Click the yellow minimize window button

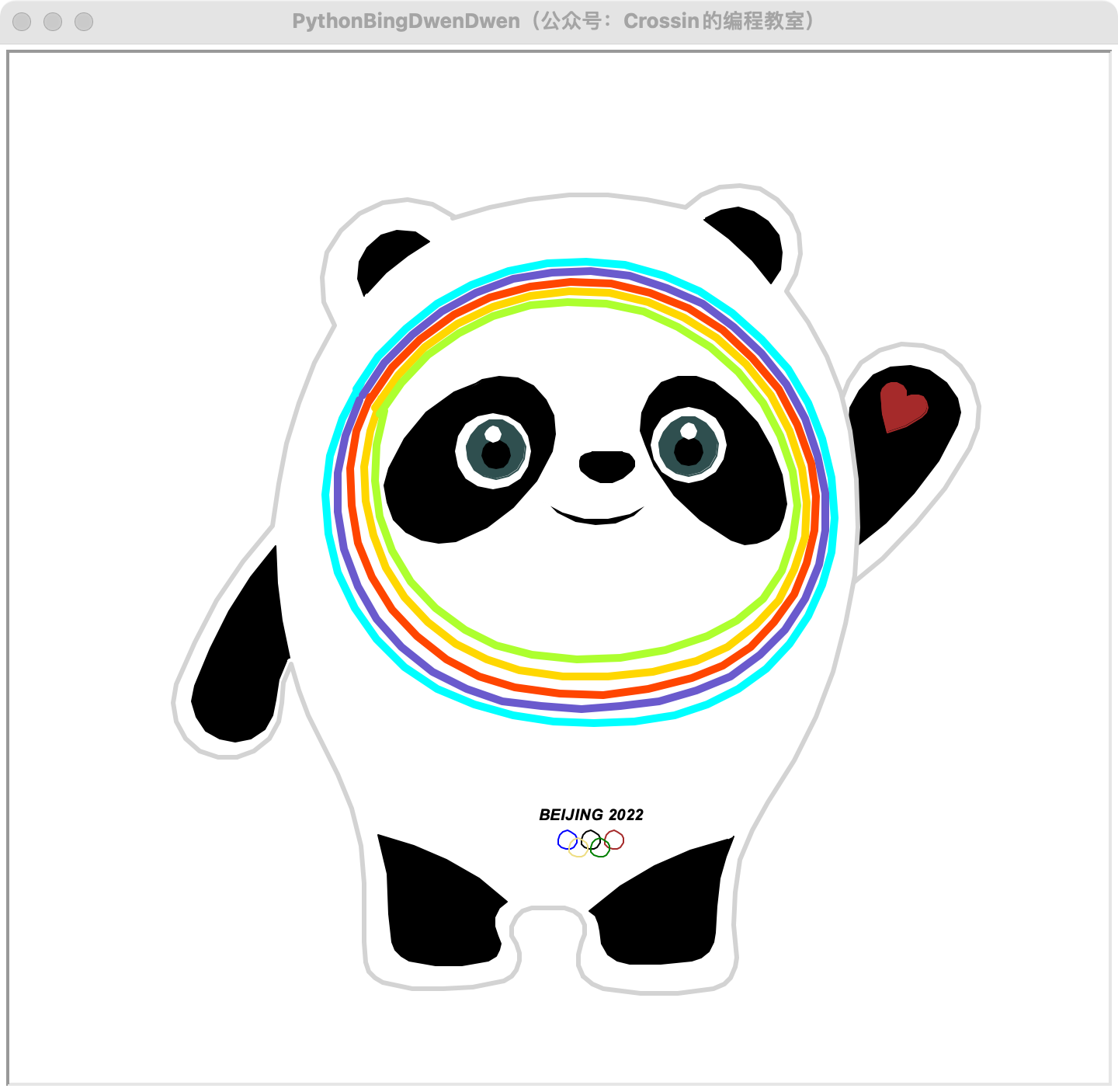point(53,22)
